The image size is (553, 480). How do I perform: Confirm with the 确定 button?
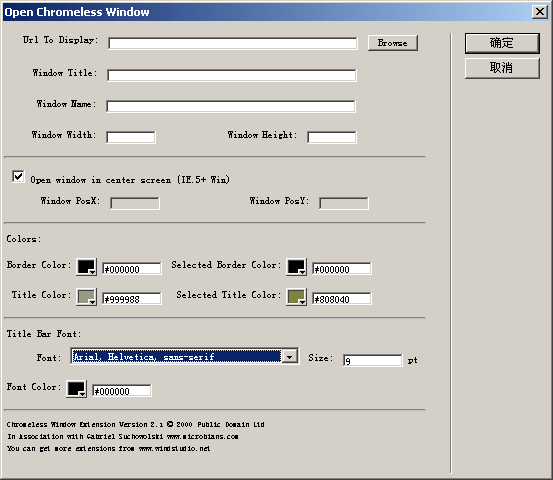click(502, 43)
